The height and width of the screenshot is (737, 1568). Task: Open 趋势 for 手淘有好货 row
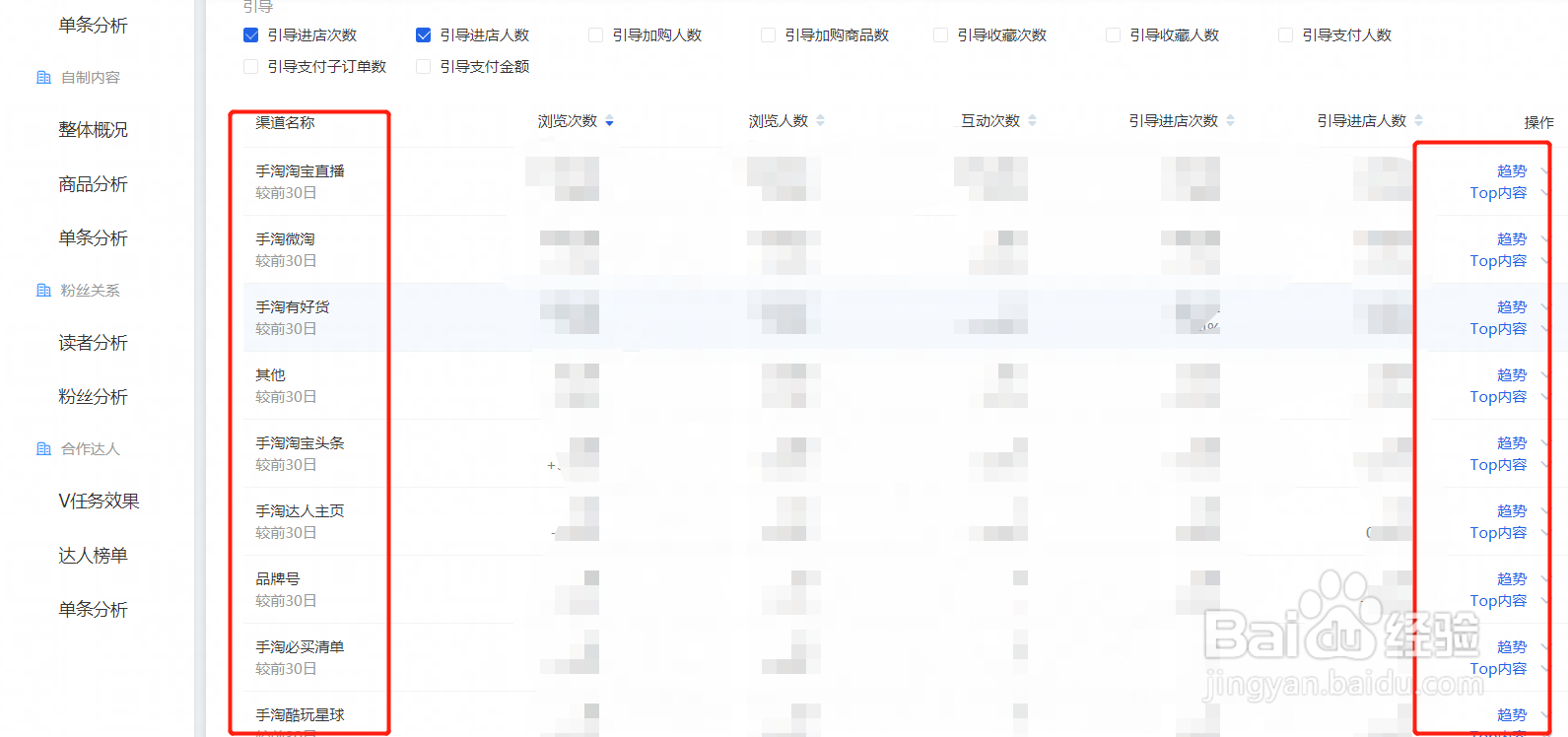pos(1512,307)
